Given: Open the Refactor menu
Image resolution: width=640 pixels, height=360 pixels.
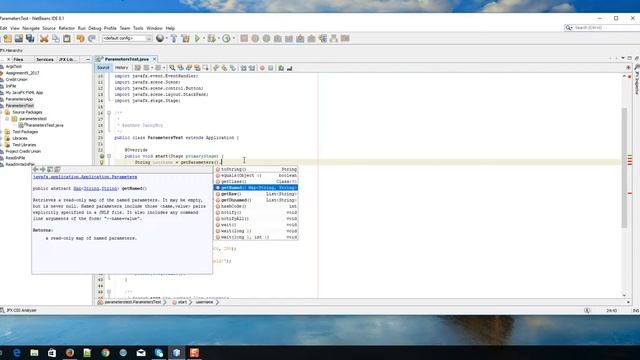Looking at the screenshot, I should coord(67,28).
